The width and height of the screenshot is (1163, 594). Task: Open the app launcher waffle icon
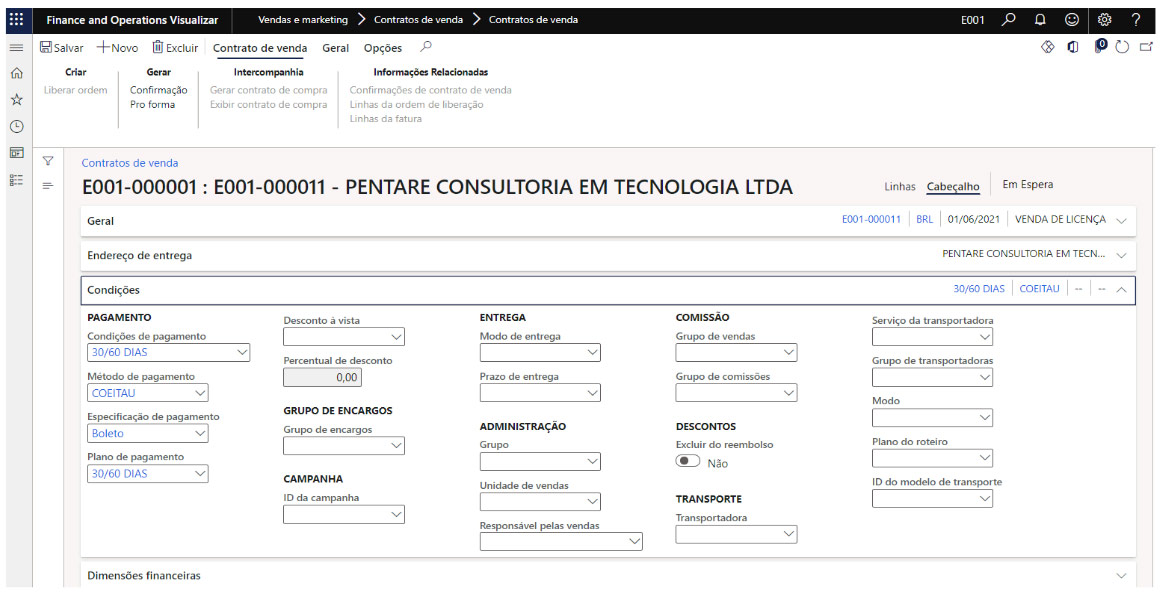(x=16, y=19)
